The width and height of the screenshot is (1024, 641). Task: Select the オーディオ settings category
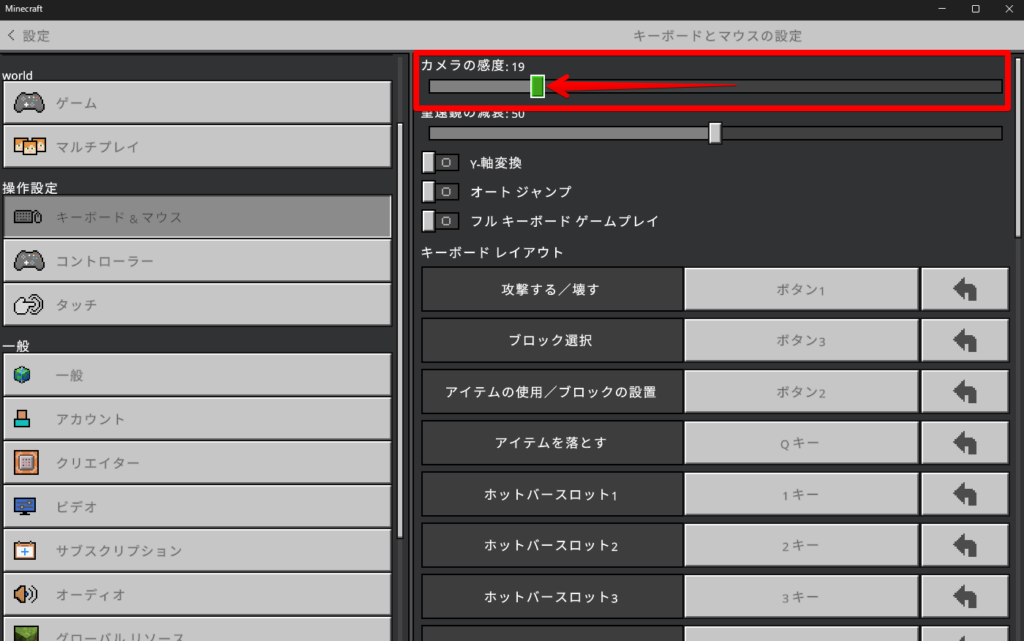(197, 595)
